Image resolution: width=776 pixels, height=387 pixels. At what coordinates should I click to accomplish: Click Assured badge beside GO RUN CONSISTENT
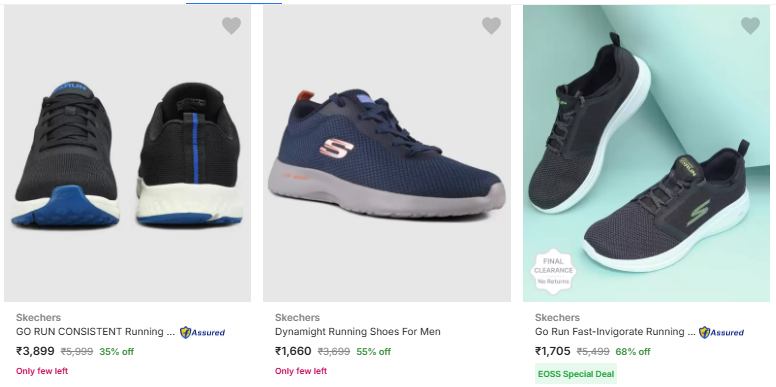[202, 332]
